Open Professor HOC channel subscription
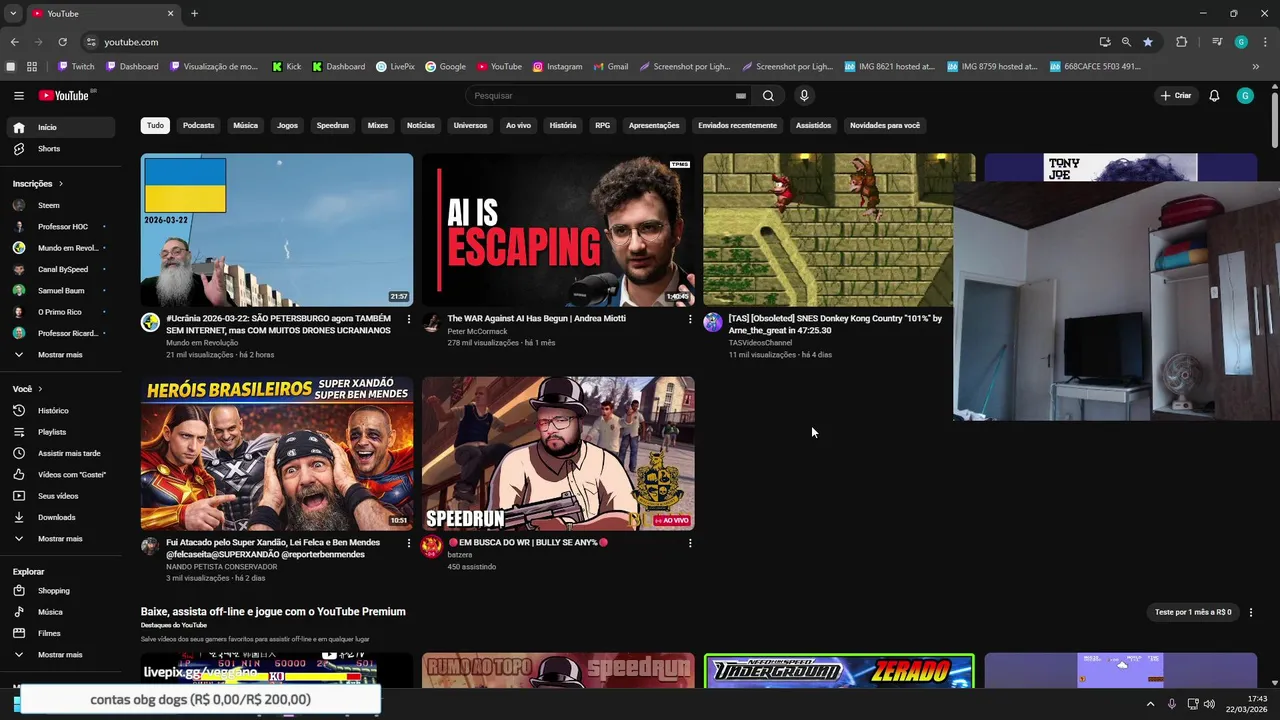1280x720 pixels. 62,227
